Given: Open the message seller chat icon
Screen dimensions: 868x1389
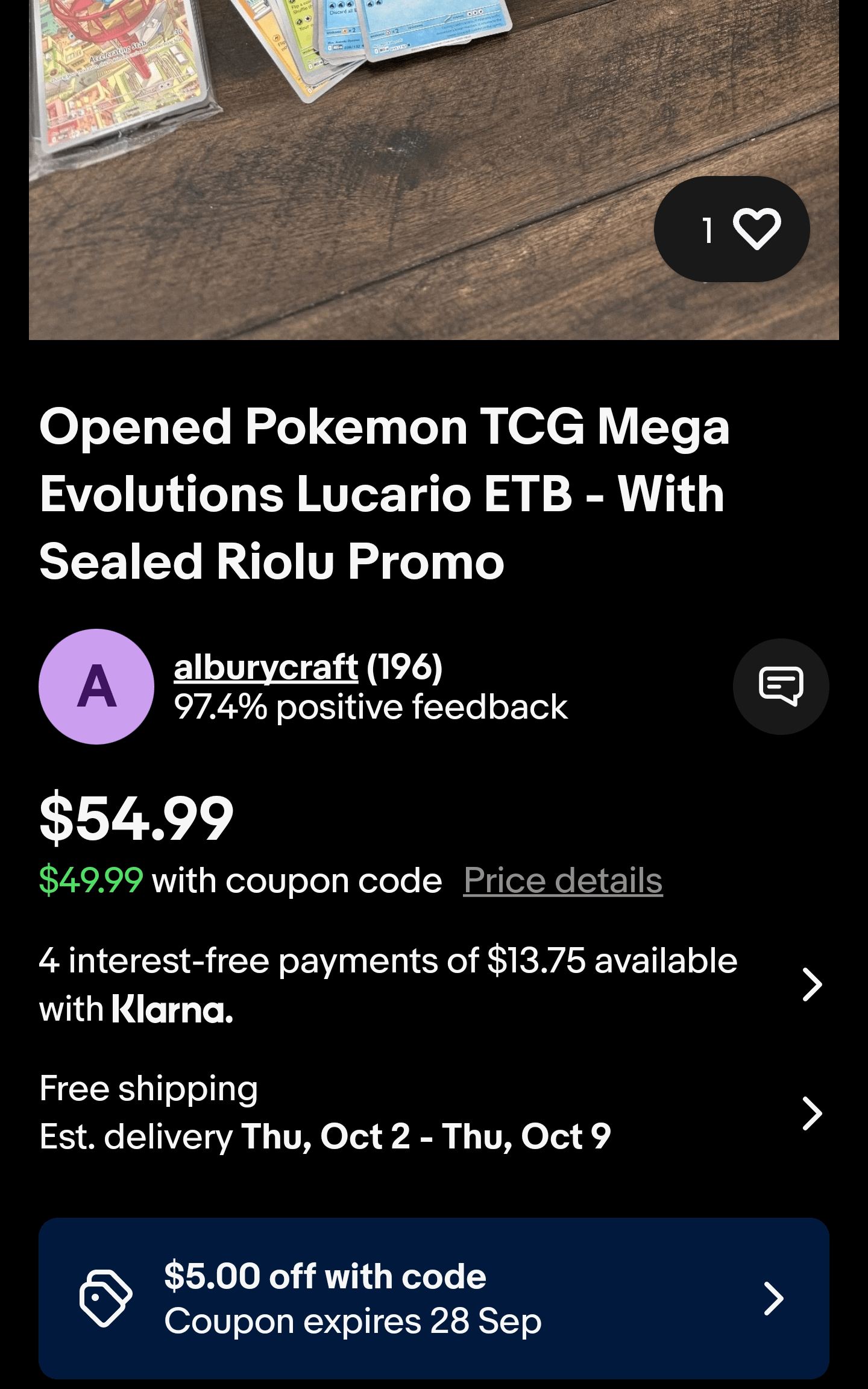Looking at the screenshot, I should click(x=781, y=686).
